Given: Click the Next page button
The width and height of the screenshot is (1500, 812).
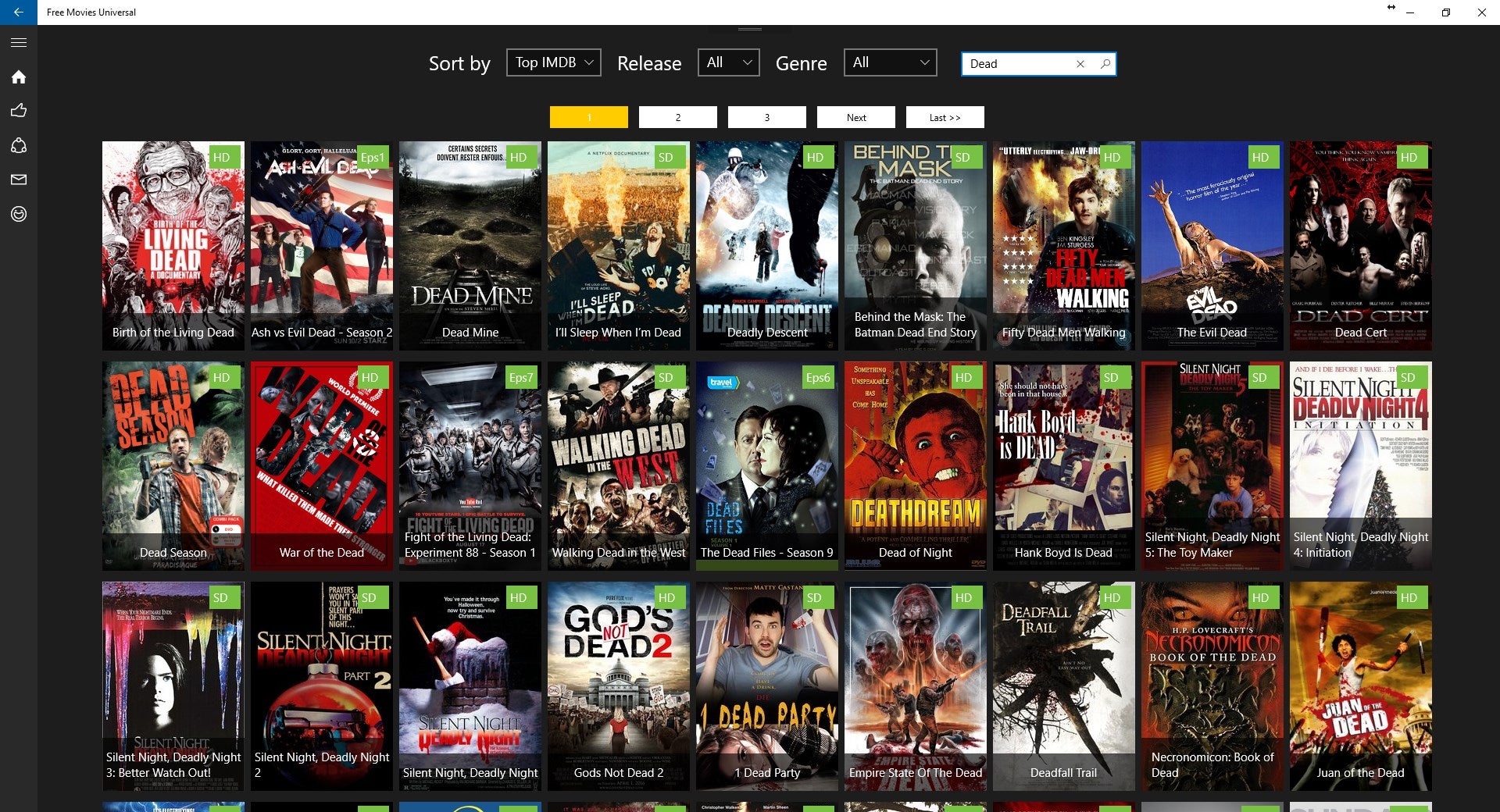Looking at the screenshot, I should (856, 117).
